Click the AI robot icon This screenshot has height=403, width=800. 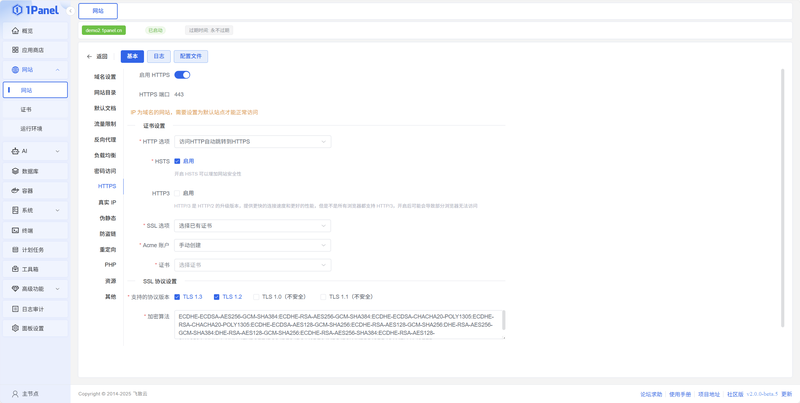click(x=15, y=151)
